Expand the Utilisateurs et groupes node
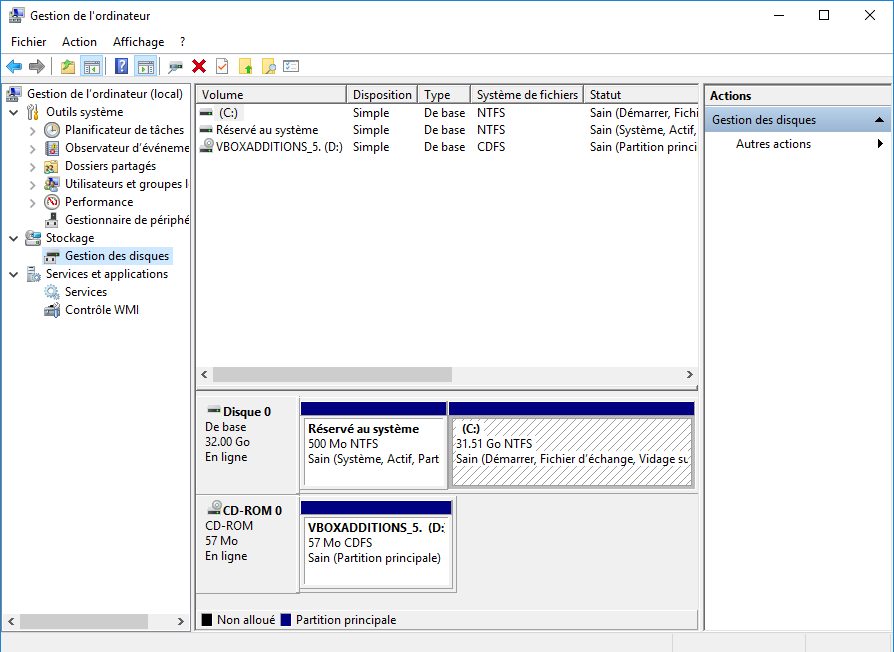The height and width of the screenshot is (652, 894). click(x=32, y=185)
